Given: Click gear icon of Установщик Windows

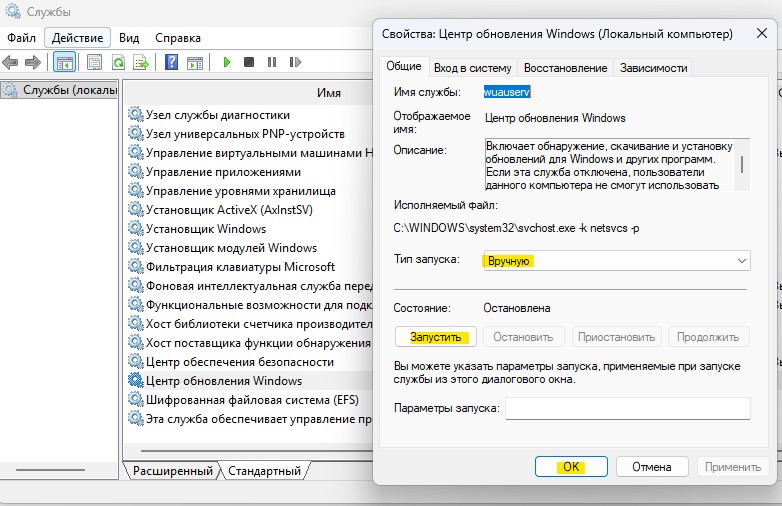Looking at the screenshot, I should [136, 228].
